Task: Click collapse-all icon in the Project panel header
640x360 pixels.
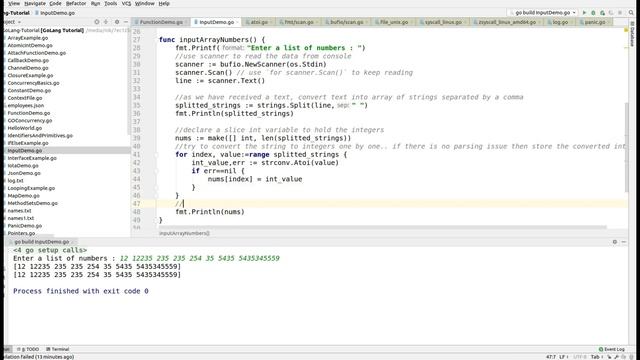Action: 106,22
